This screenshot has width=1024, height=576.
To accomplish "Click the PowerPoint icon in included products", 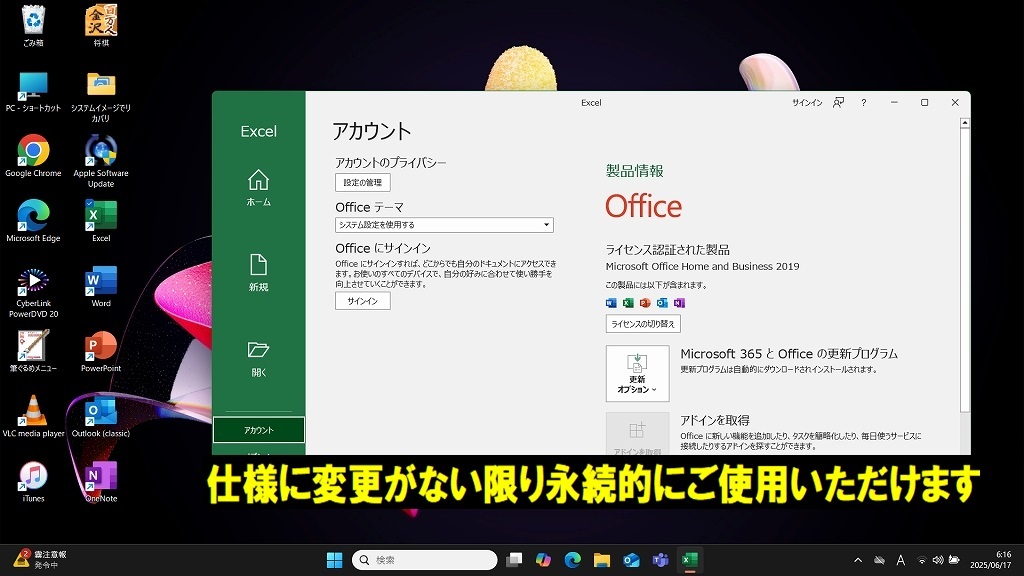I will click(x=645, y=303).
